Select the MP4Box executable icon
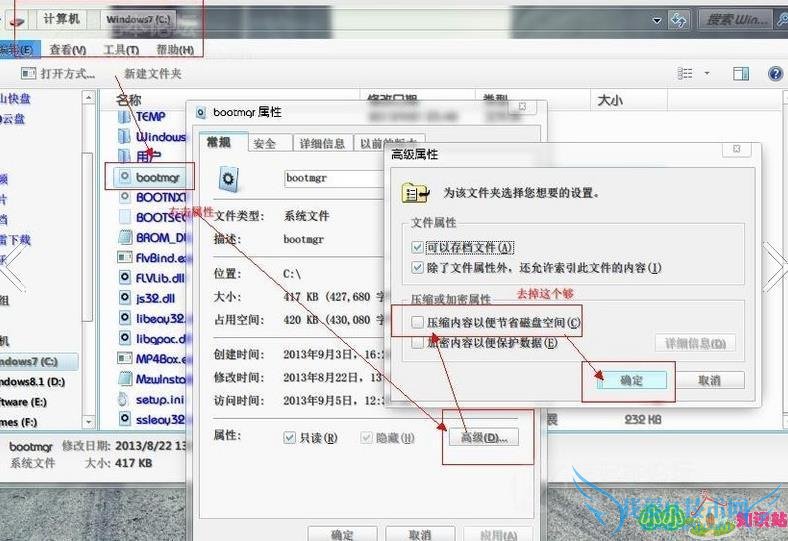The width and height of the screenshot is (788, 541). (125, 358)
